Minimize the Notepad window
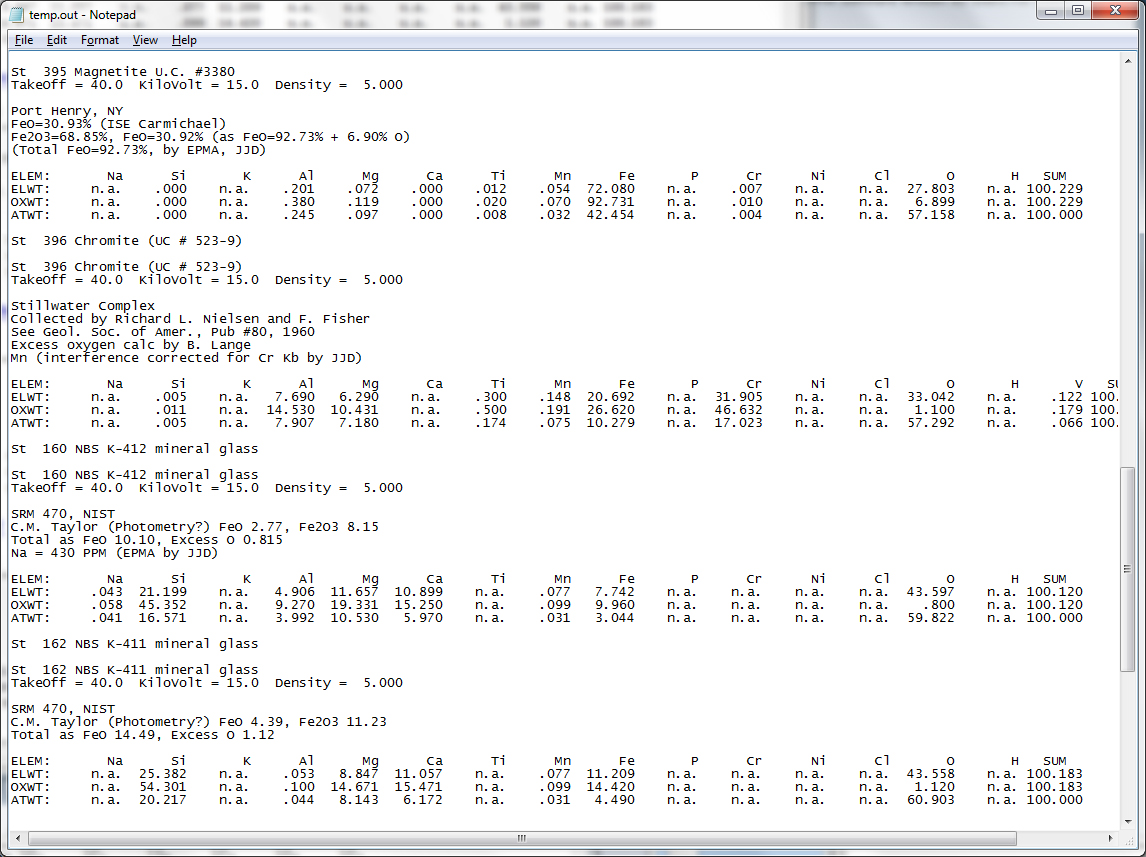1146x857 pixels. tap(1050, 11)
